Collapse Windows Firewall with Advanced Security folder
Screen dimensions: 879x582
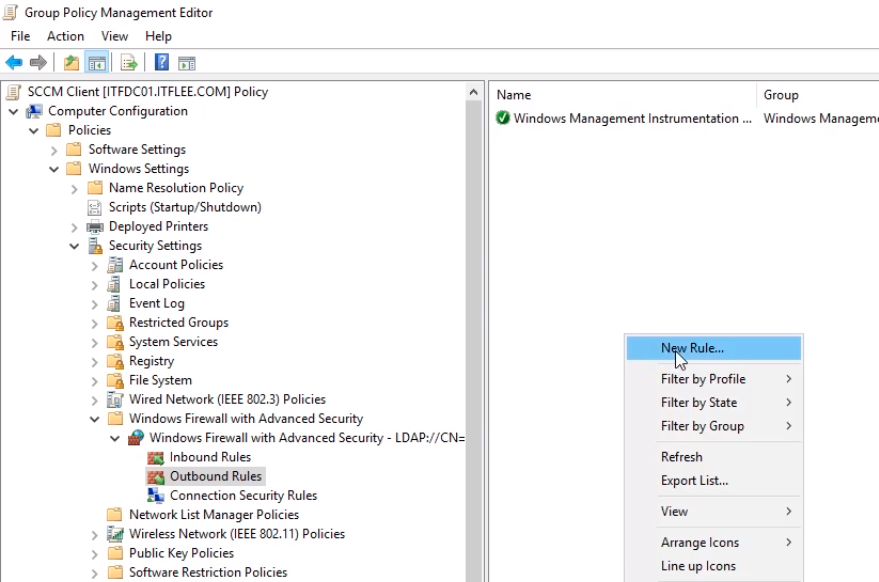pos(94,419)
